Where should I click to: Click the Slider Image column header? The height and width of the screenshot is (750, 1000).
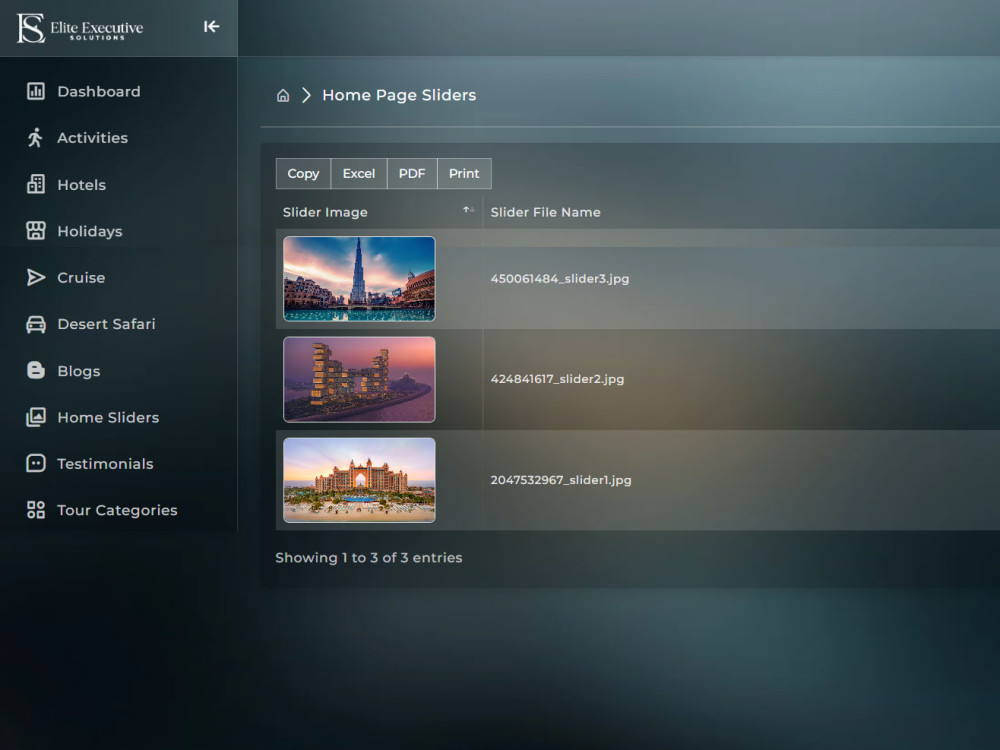379,212
